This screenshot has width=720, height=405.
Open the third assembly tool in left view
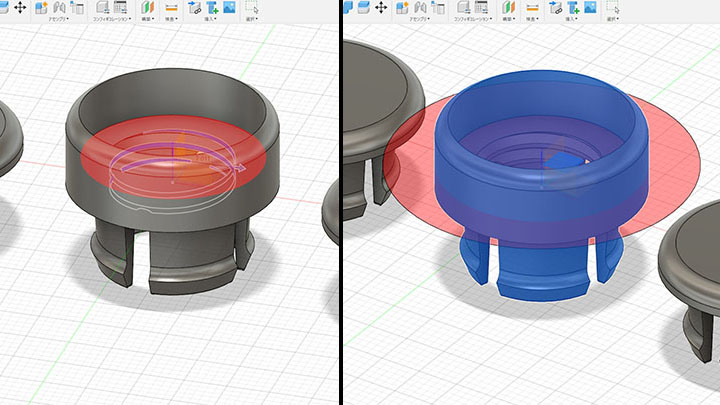click(x=77, y=7)
